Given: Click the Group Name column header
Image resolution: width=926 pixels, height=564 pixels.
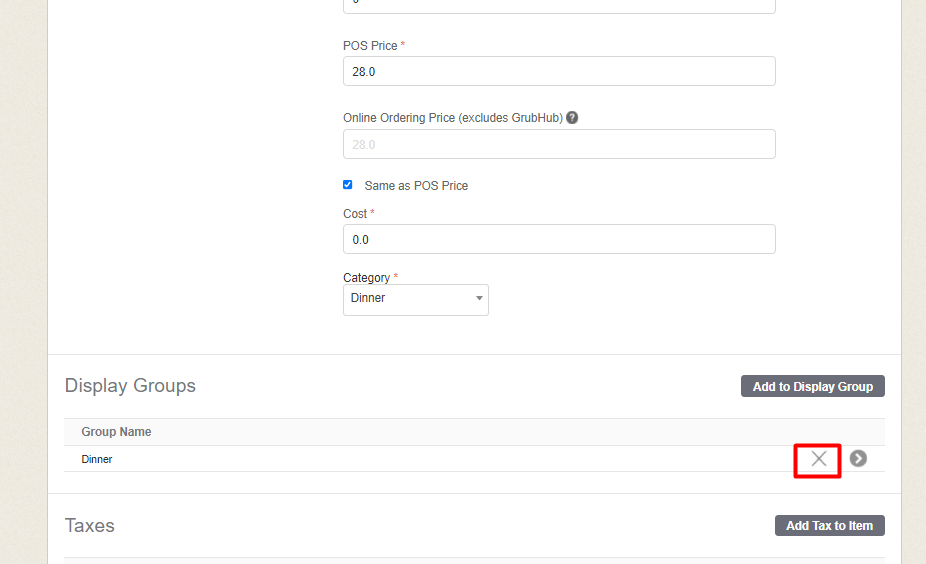Looking at the screenshot, I should pyautogui.click(x=116, y=432).
